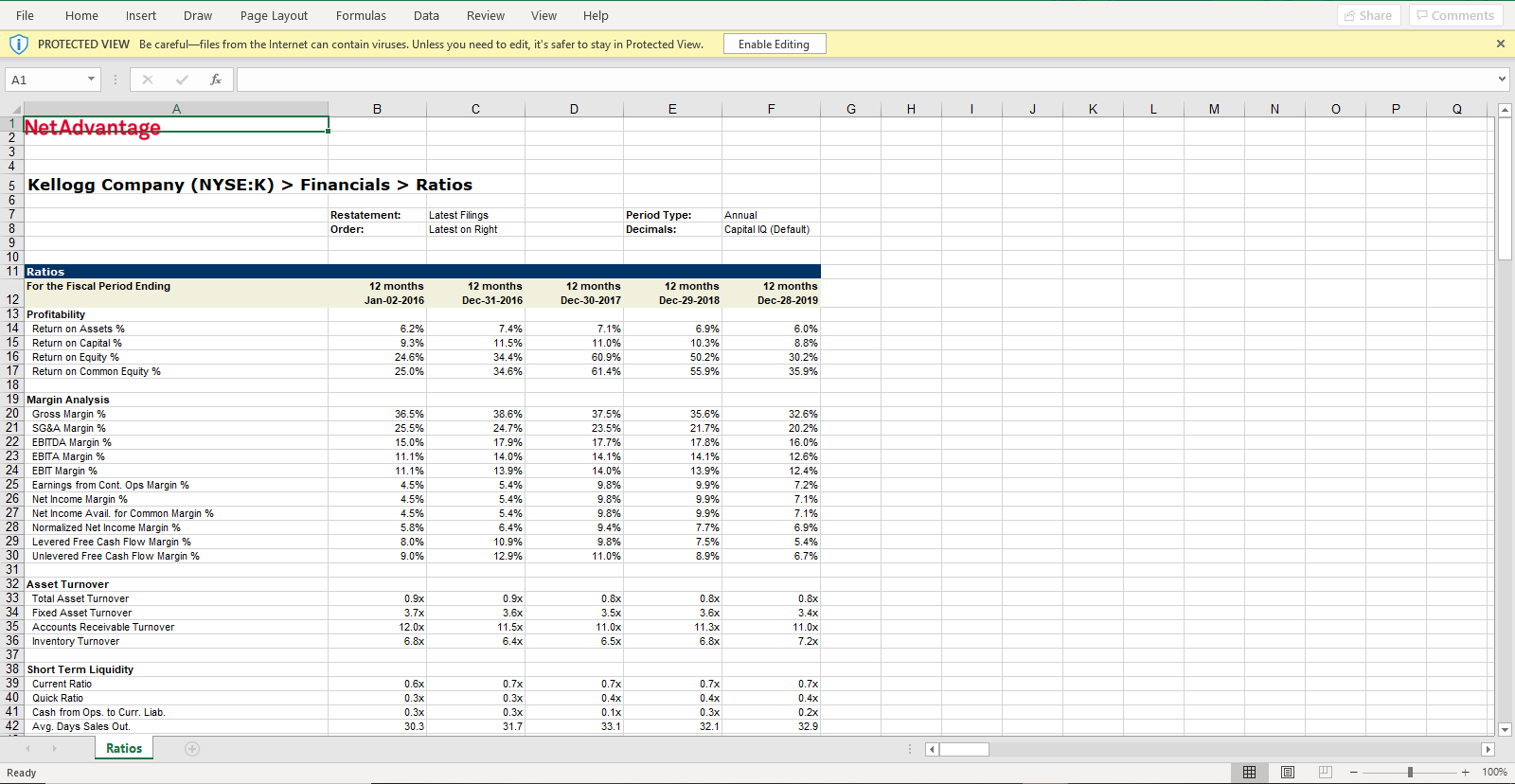Click the Inventory Turnover label

click(76, 641)
